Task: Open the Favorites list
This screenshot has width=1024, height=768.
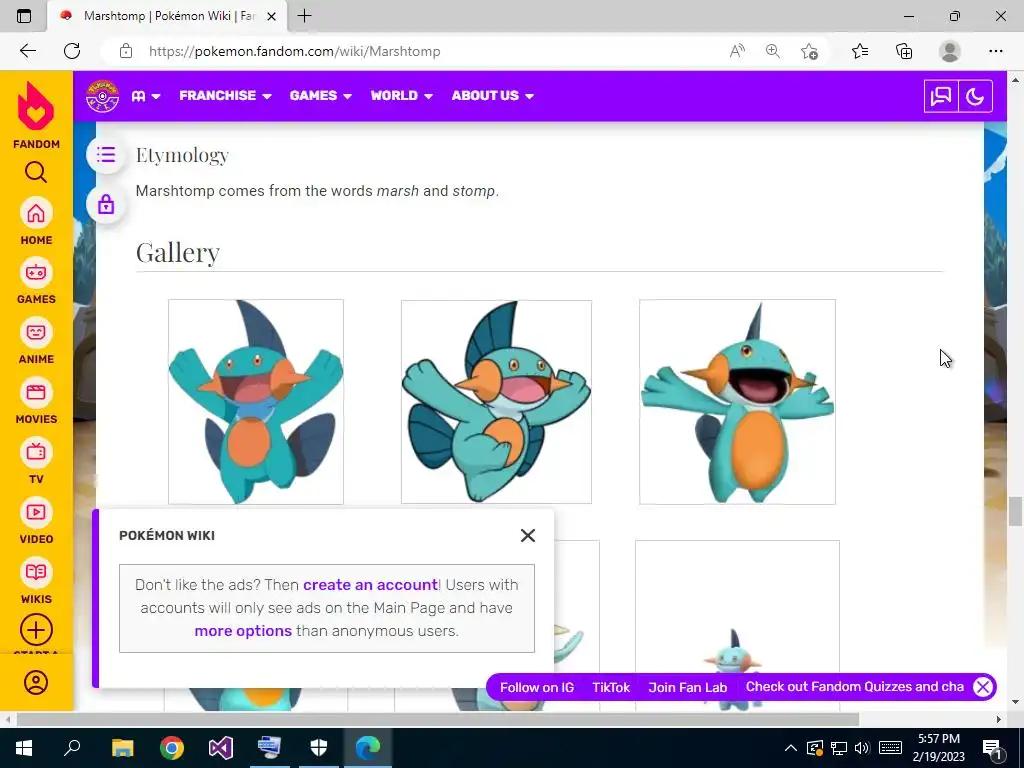Action: [860, 51]
